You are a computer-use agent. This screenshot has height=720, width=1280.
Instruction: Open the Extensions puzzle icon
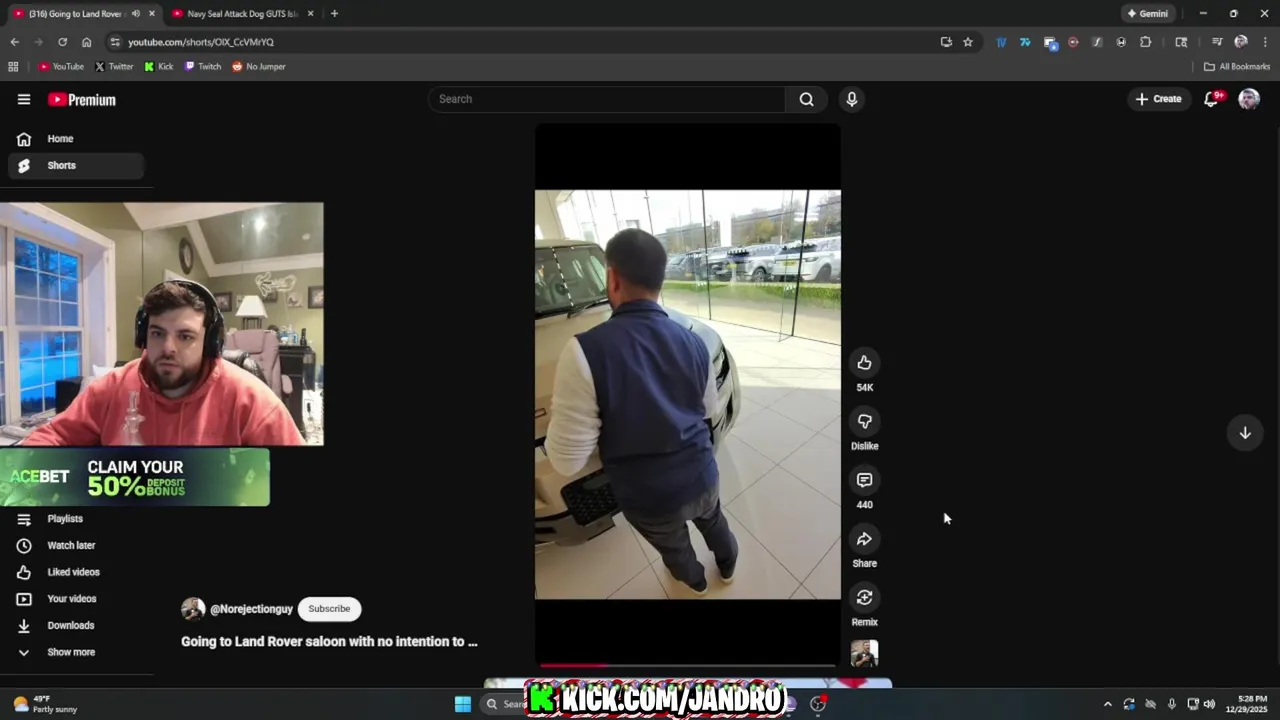pos(1146,42)
